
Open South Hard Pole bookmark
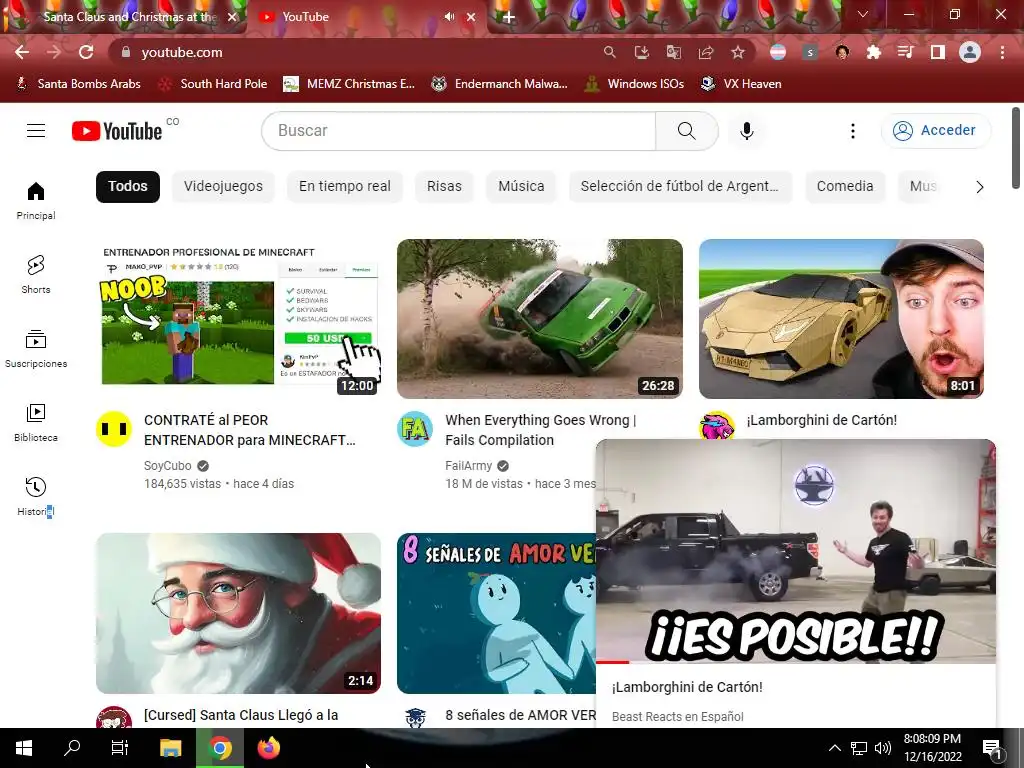(x=214, y=84)
